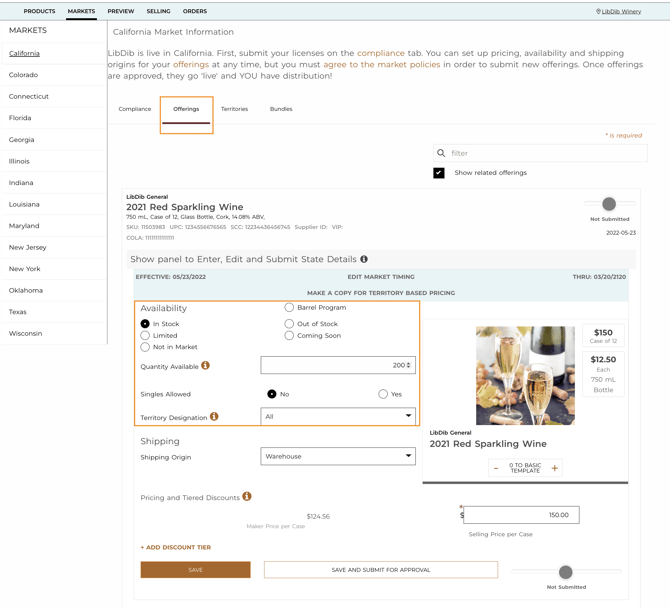
Task: Open the Territory Designation dropdown
Action: [338, 416]
